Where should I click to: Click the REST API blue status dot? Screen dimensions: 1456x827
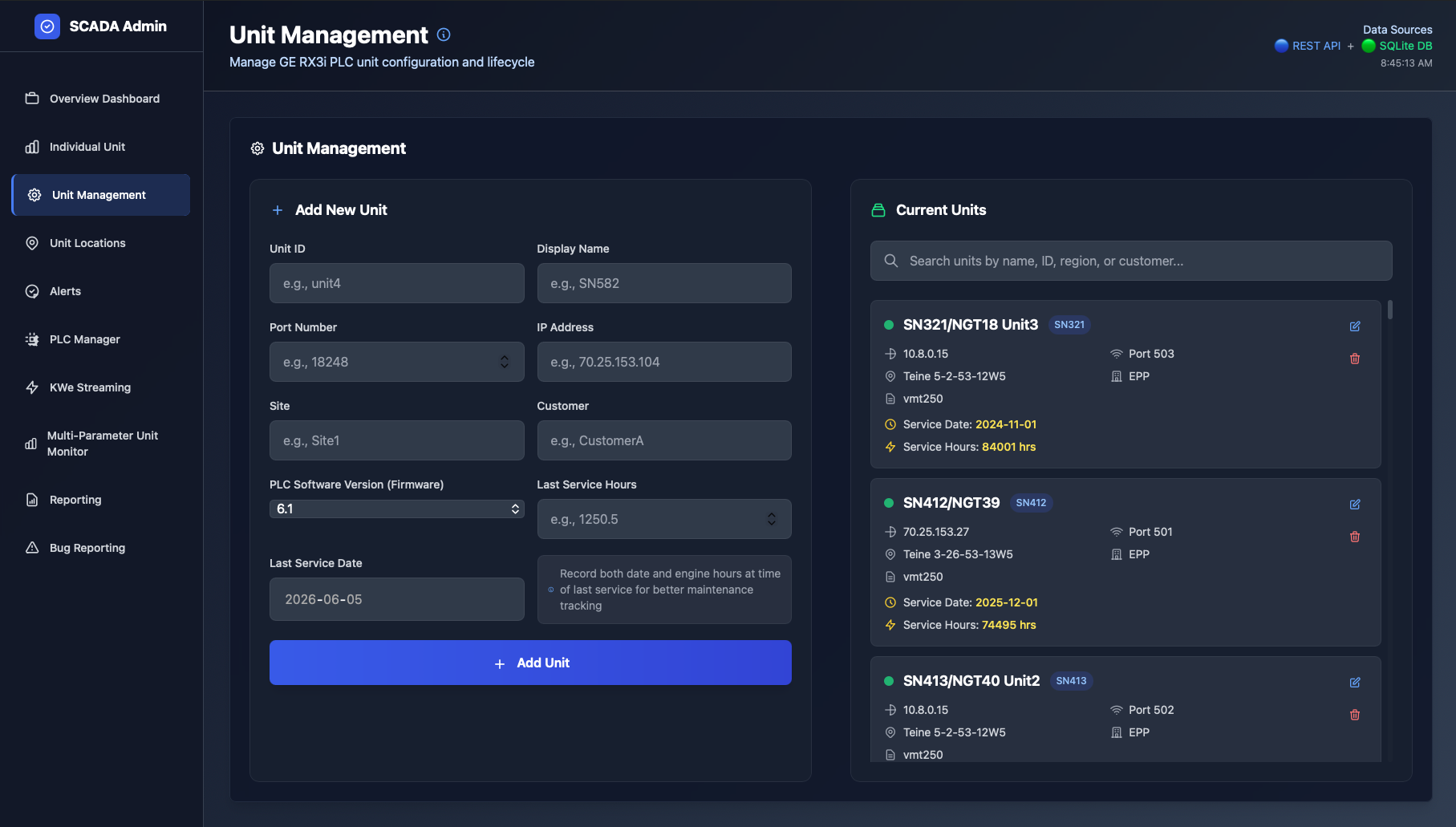1282,46
